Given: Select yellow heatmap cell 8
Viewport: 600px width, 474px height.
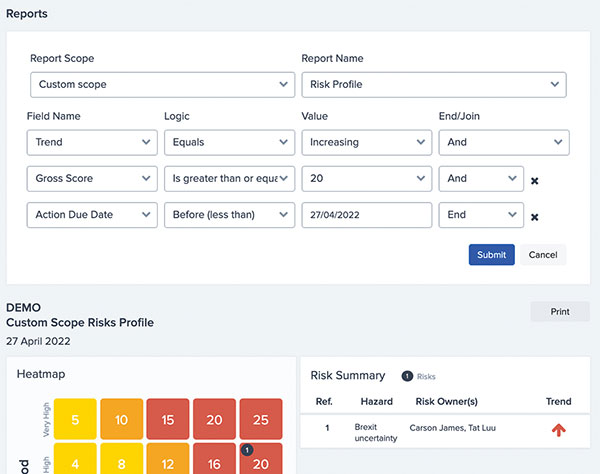Looking at the screenshot, I should 122,459.
